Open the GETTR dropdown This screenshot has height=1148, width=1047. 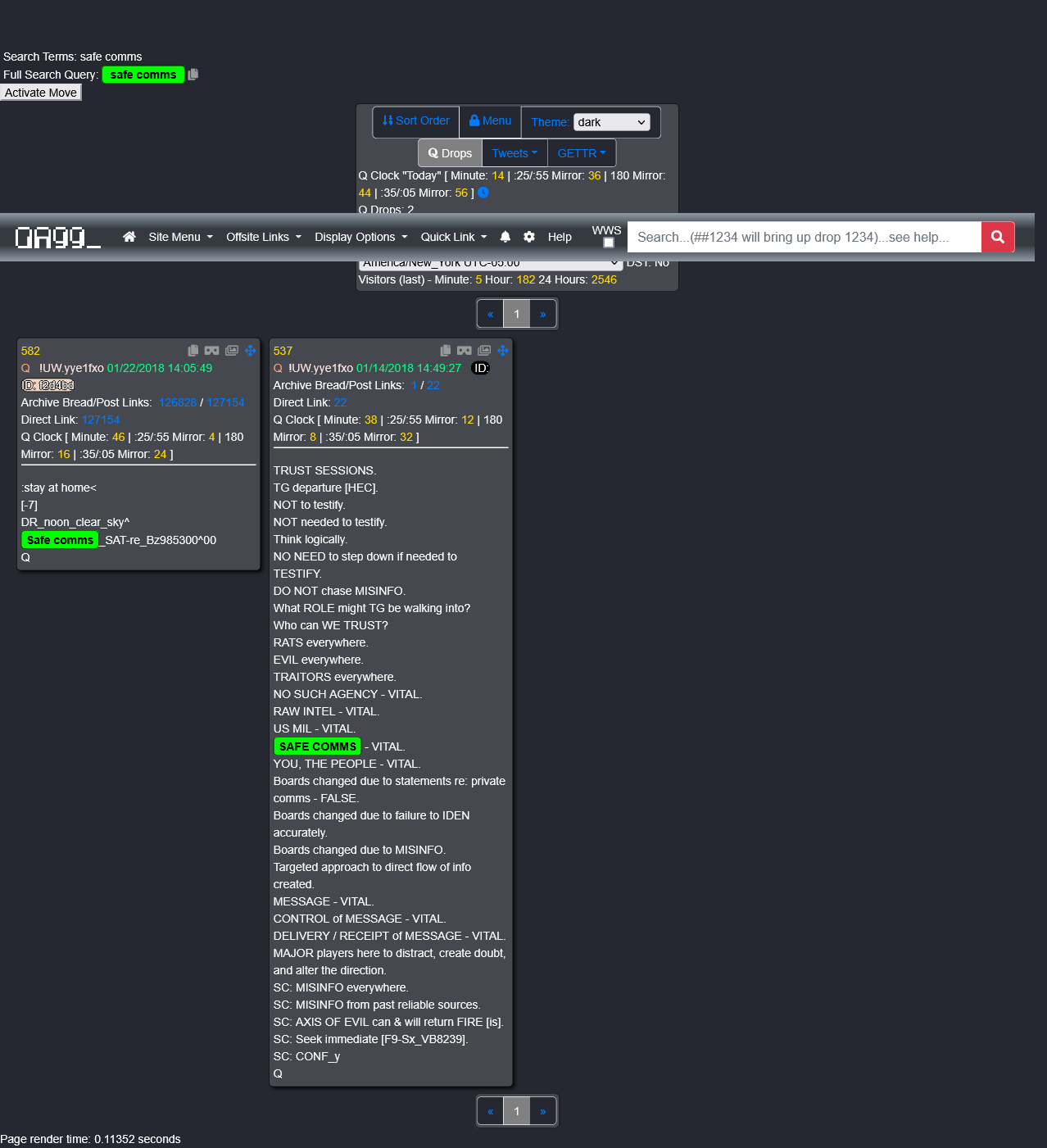[x=582, y=153]
